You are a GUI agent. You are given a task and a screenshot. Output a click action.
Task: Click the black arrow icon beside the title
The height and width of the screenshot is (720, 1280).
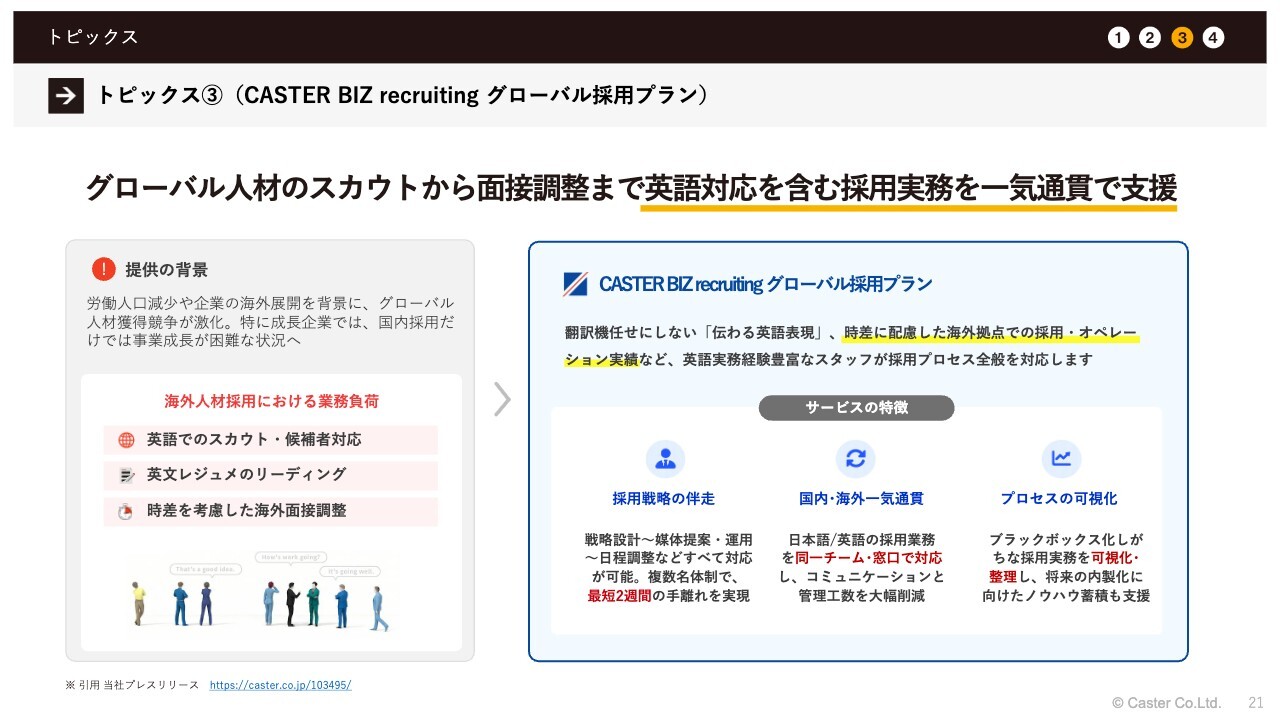[x=66, y=95]
